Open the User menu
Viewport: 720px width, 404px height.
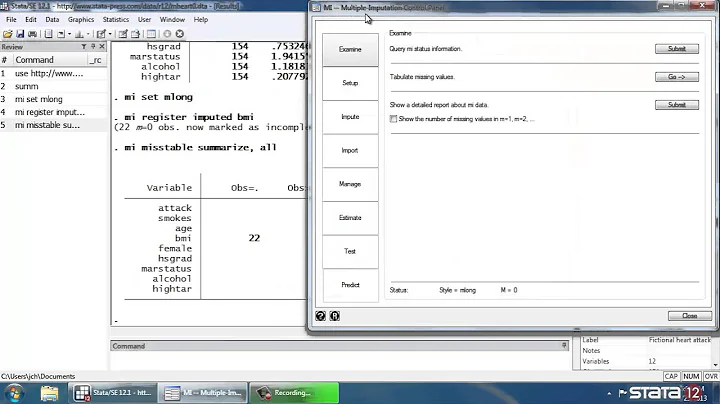tap(144, 20)
